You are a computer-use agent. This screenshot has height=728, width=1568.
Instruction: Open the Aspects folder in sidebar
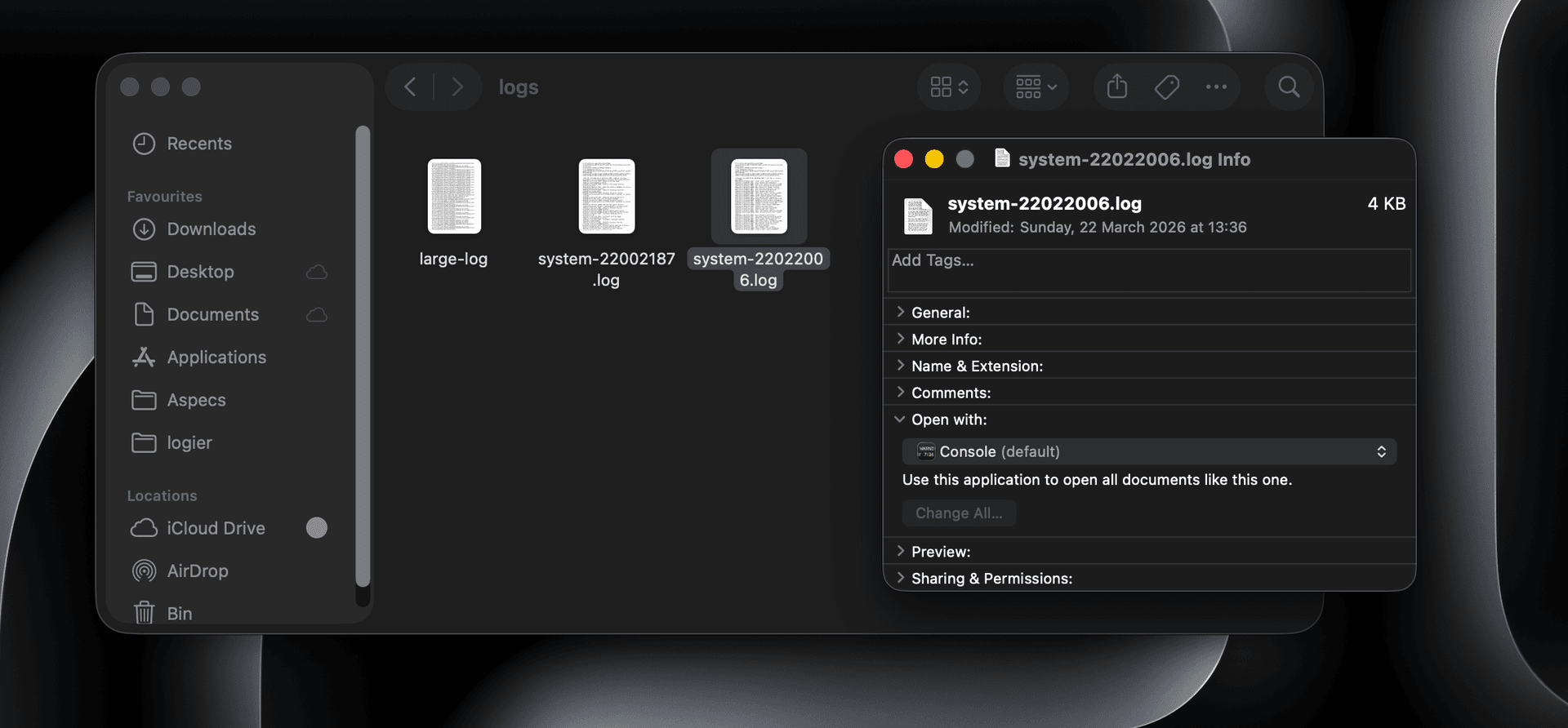coord(196,400)
